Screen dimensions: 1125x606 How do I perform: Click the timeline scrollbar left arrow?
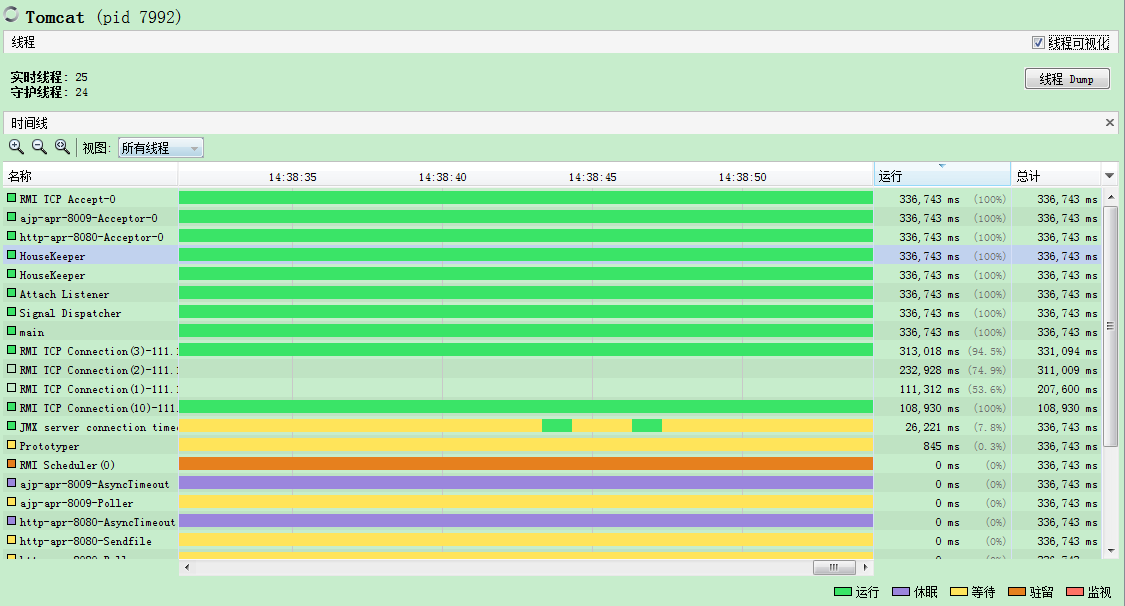[187, 567]
